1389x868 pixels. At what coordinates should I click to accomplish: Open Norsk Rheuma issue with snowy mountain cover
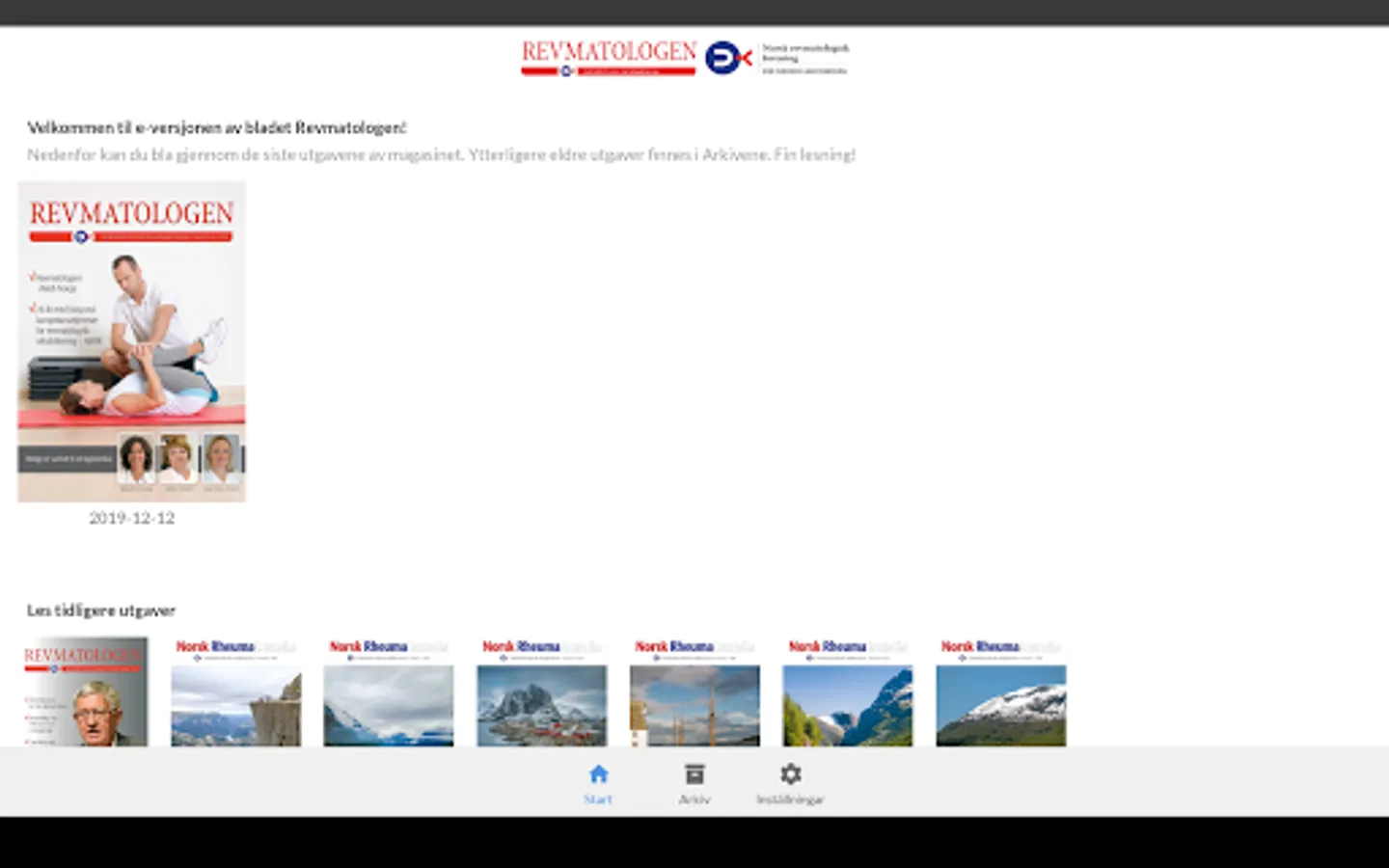point(1001,692)
